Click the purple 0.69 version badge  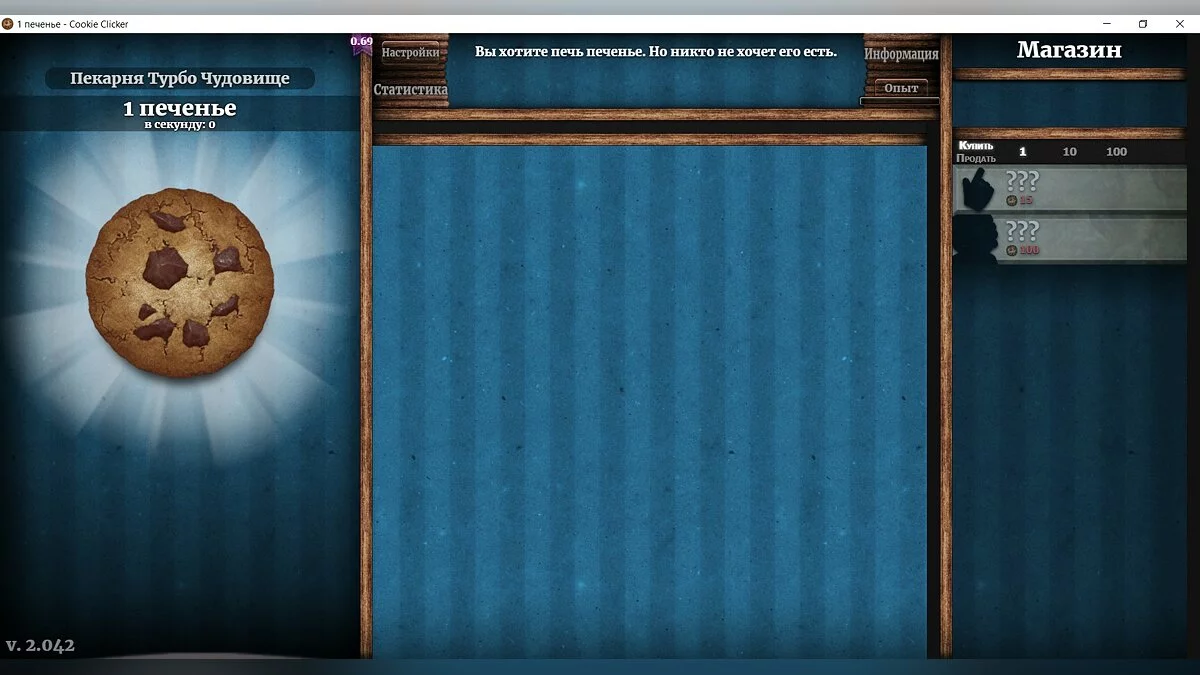pyautogui.click(x=361, y=45)
